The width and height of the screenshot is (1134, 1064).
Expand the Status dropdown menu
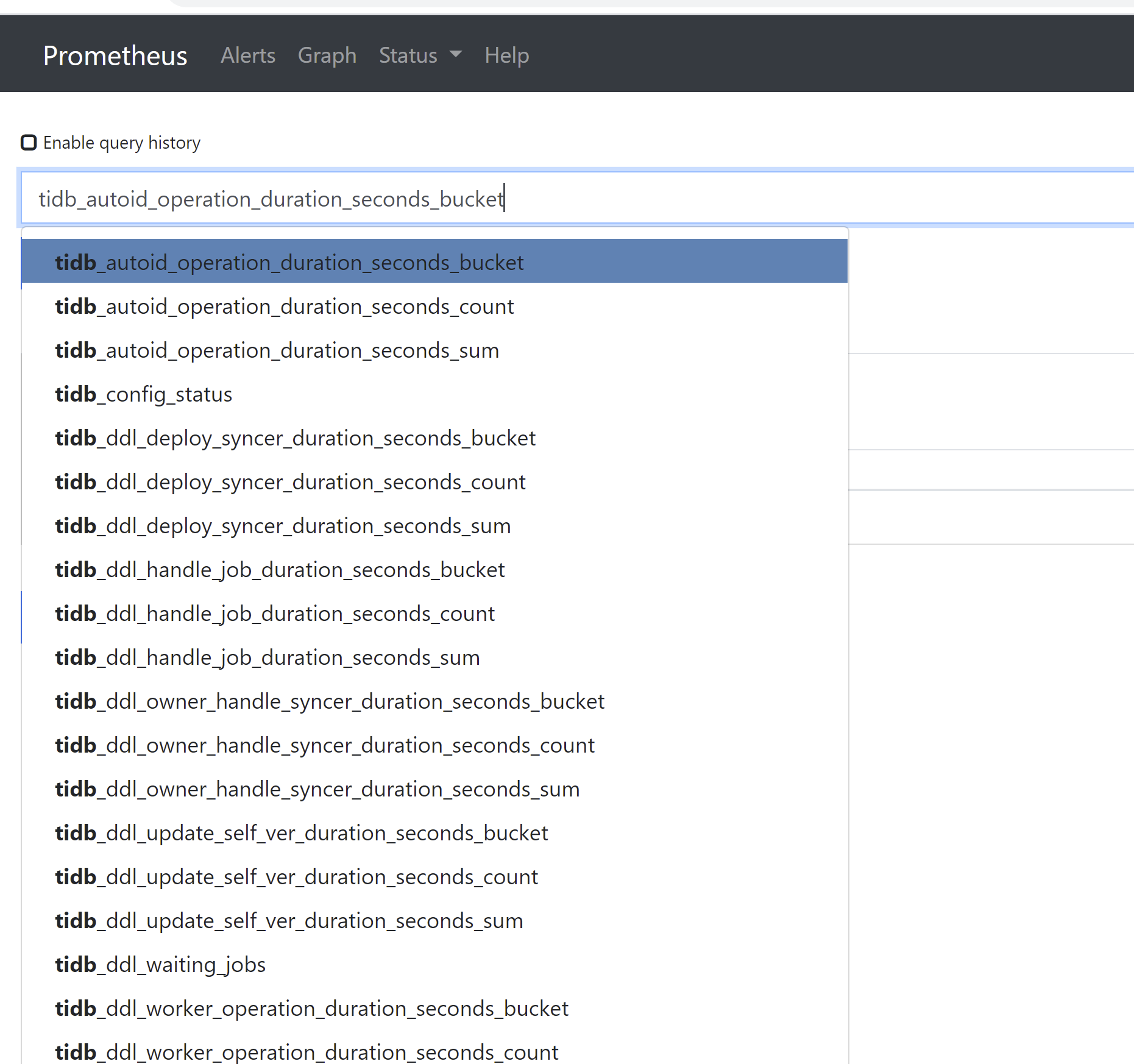(420, 55)
